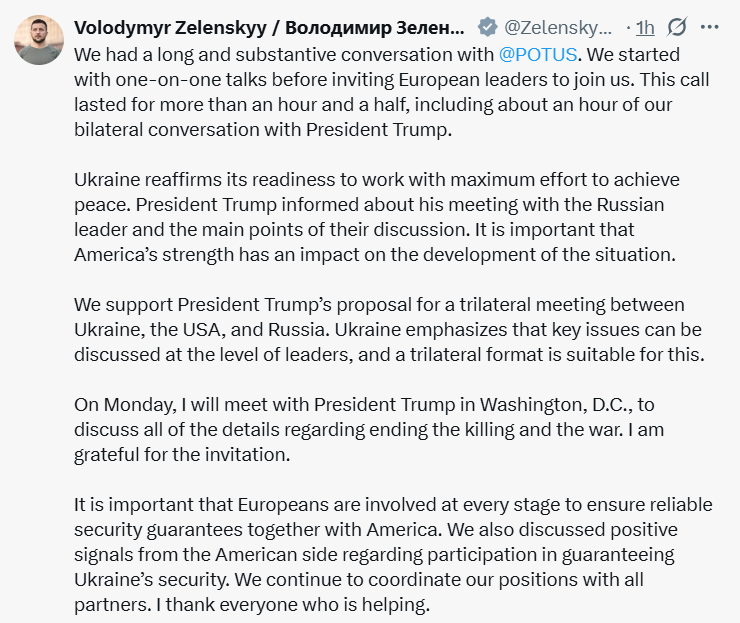Image resolution: width=740 pixels, height=623 pixels.
Task: Click the paragraph starting 'On Monday, I will meet'
Action: point(369,429)
